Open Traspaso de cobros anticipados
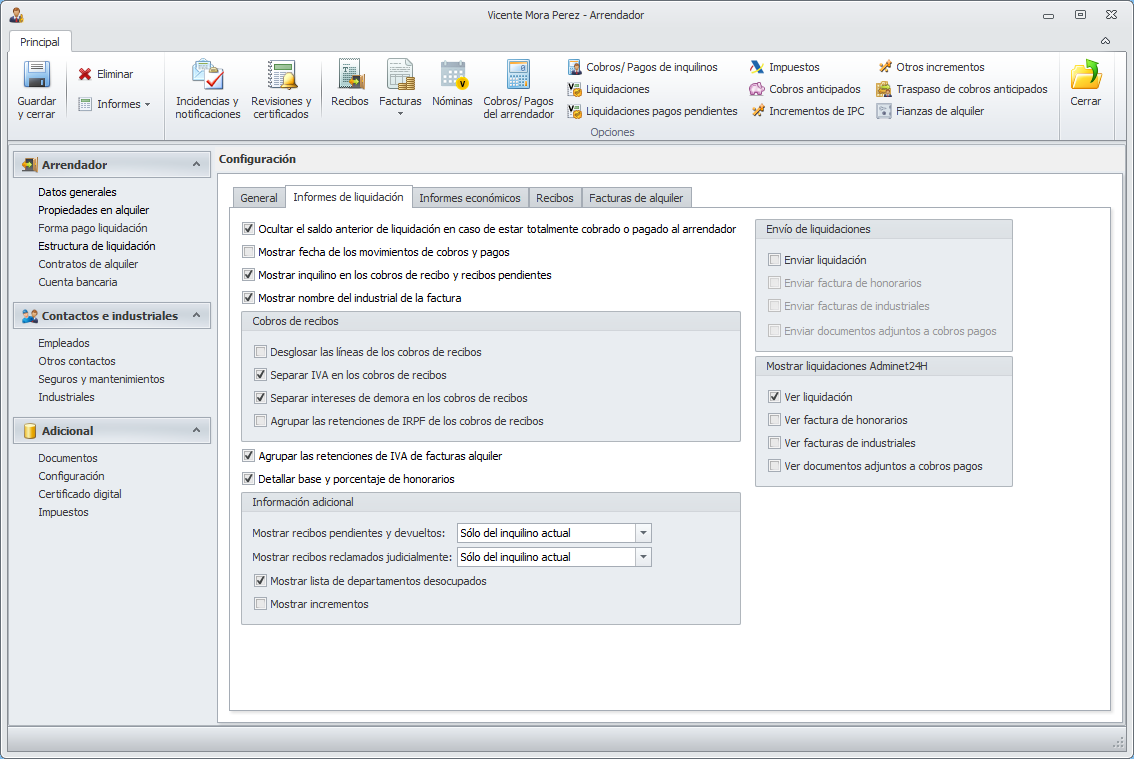The width and height of the screenshot is (1134, 759). [962, 89]
